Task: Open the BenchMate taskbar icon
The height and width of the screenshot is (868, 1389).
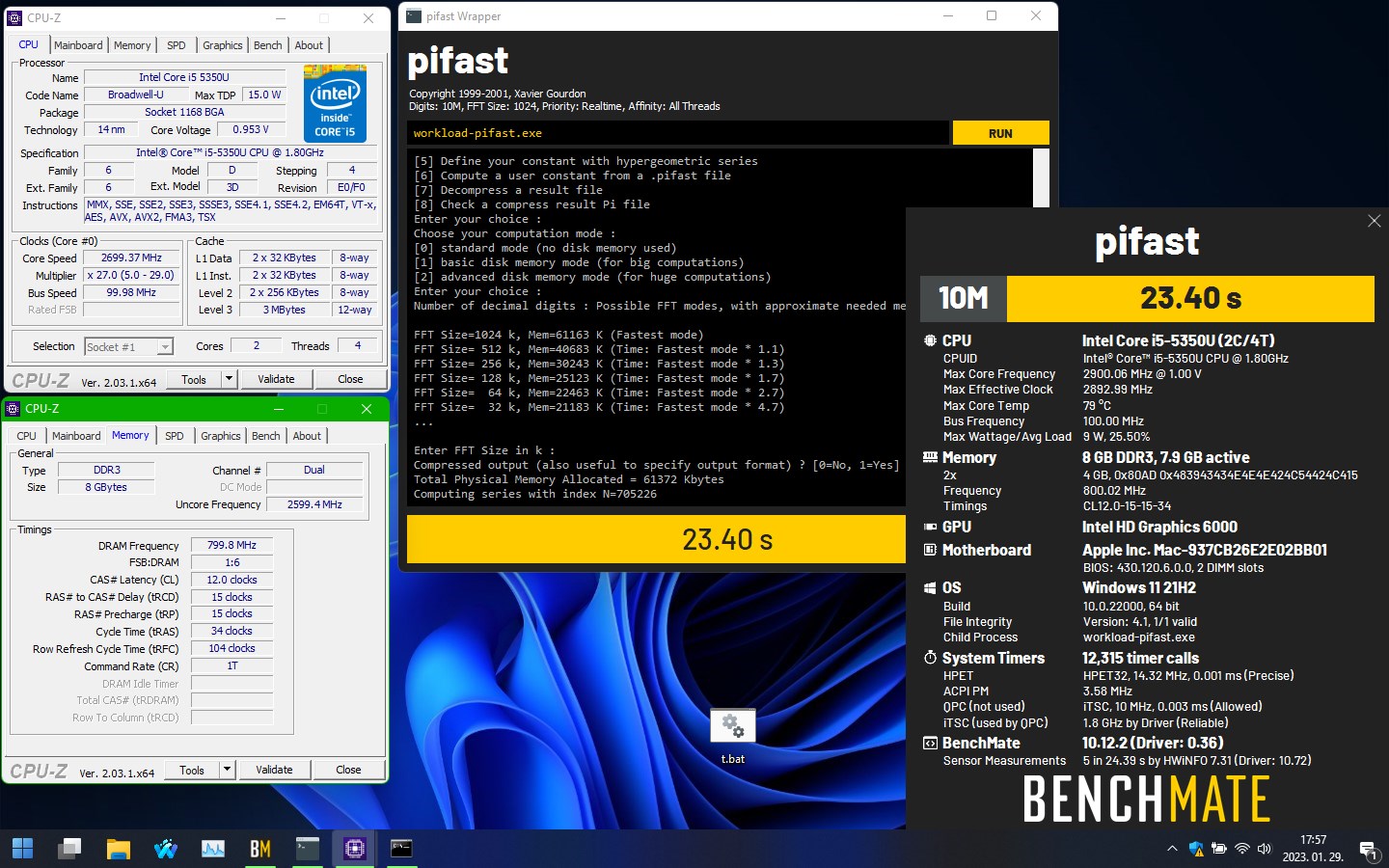Action: pos(260,849)
